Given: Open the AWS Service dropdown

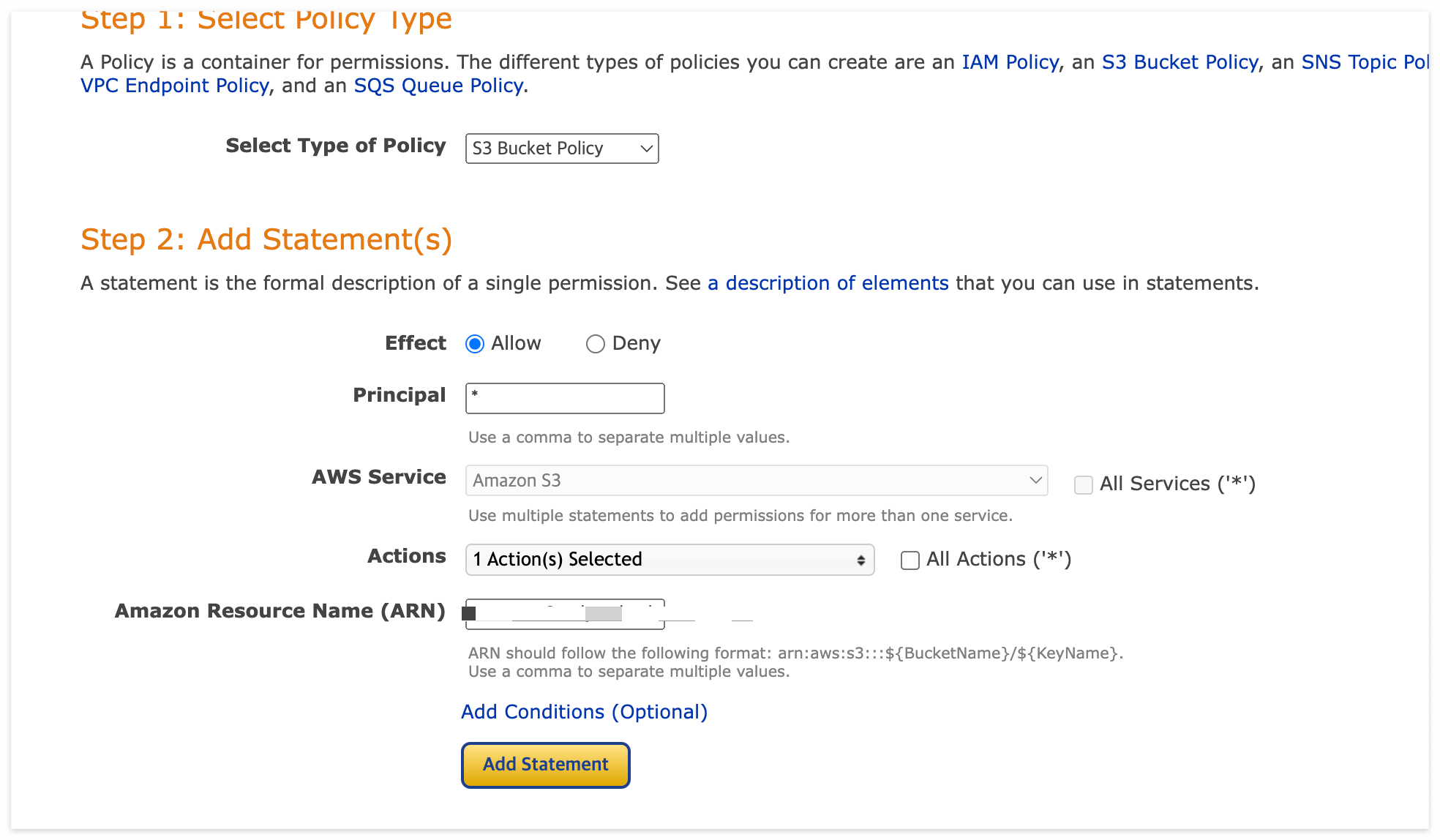Looking at the screenshot, I should click(x=756, y=481).
